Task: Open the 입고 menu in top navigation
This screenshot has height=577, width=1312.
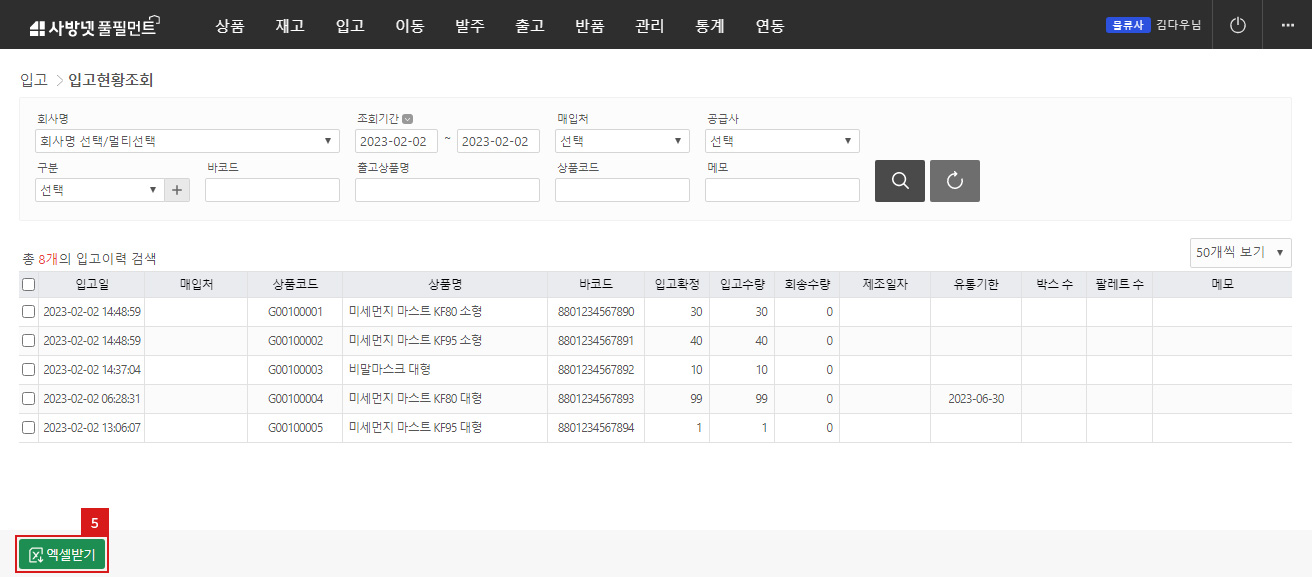Action: 350,26
